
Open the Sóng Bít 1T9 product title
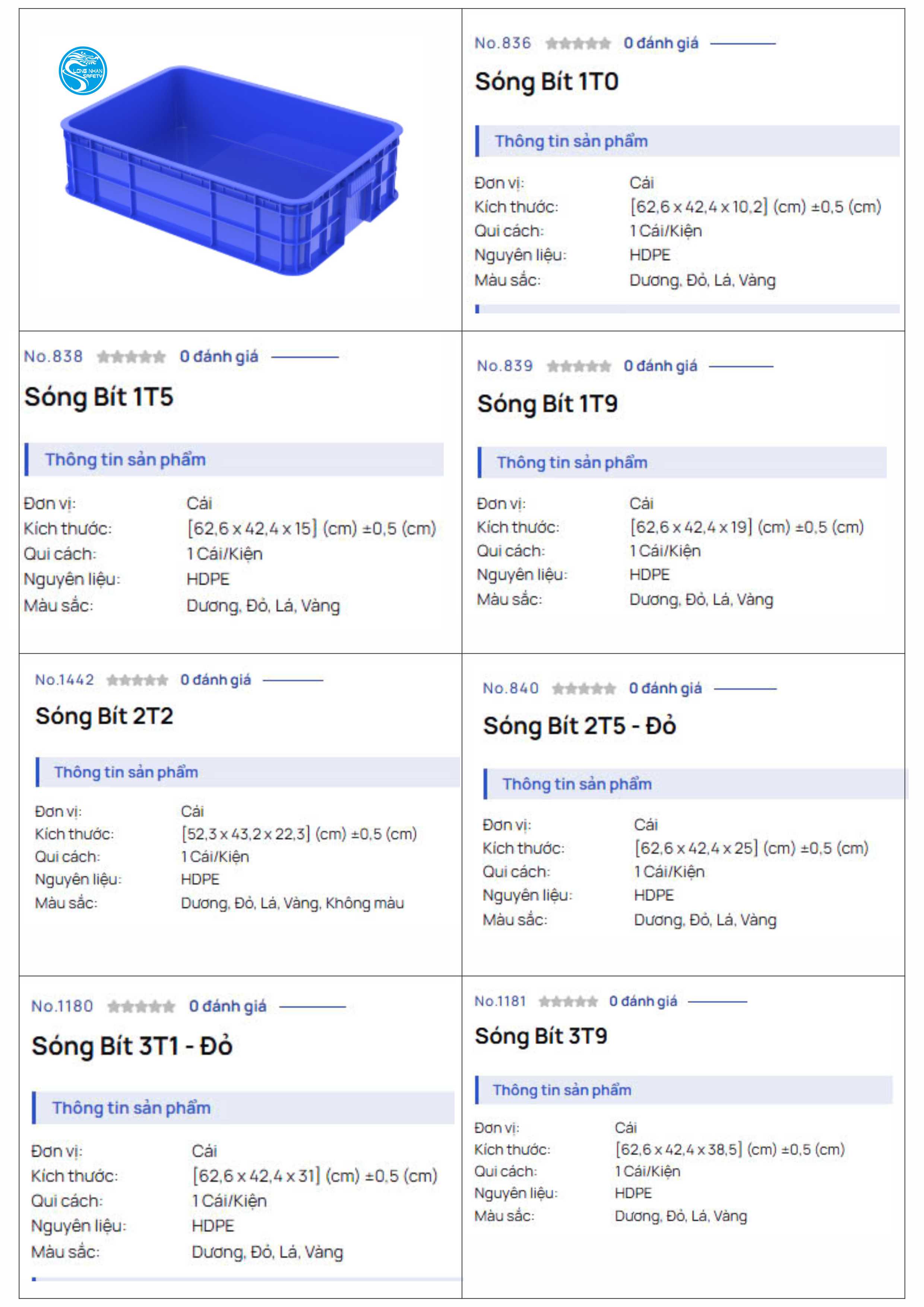[547, 404]
